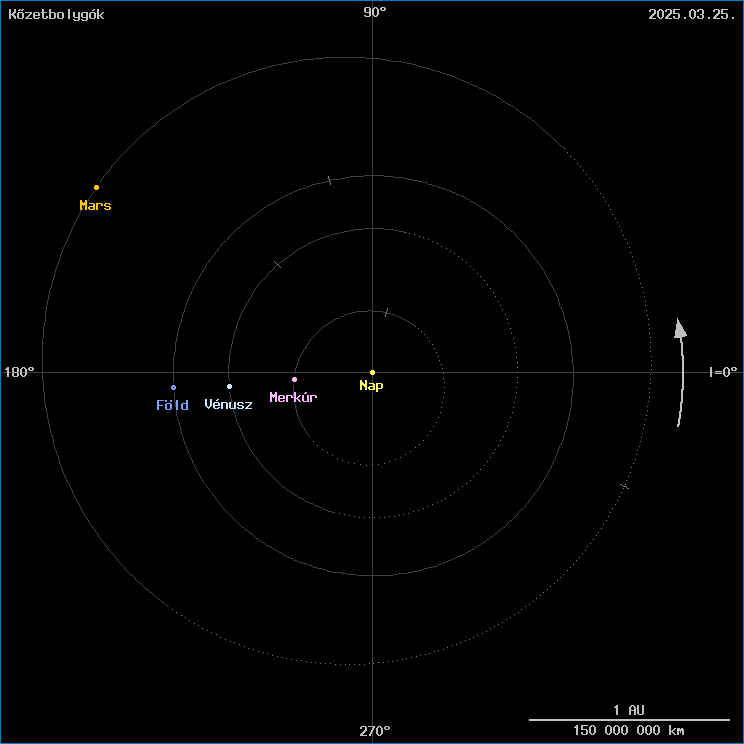Click the Föld text label
The height and width of the screenshot is (744, 744).
point(172,405)
